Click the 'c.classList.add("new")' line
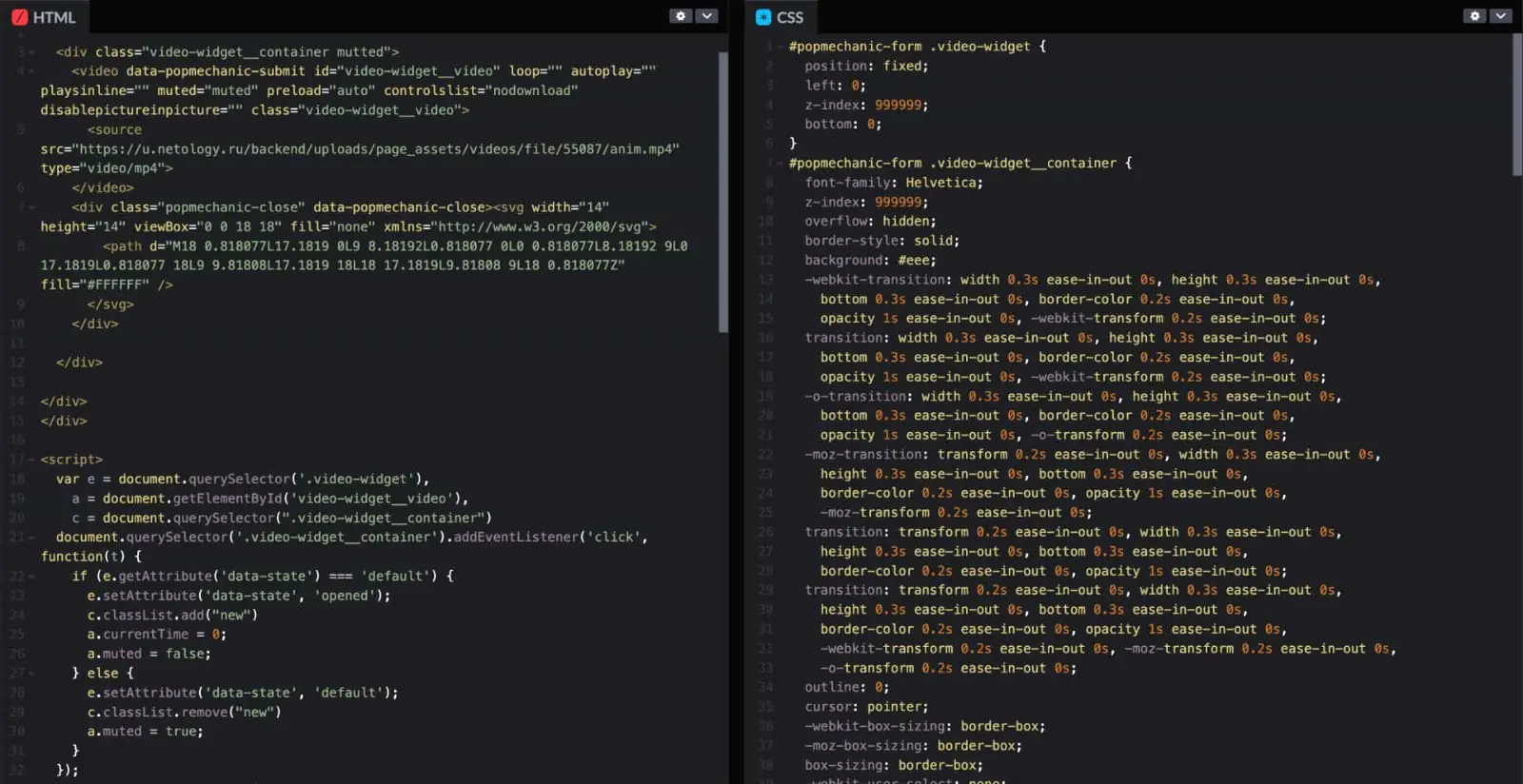Viewport: 1523px width, 784px height. [172, 616]
